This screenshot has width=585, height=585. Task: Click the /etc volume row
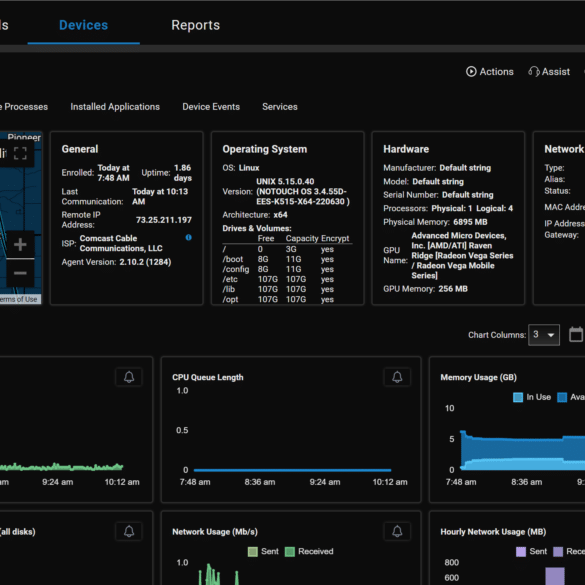pos(287,279)
